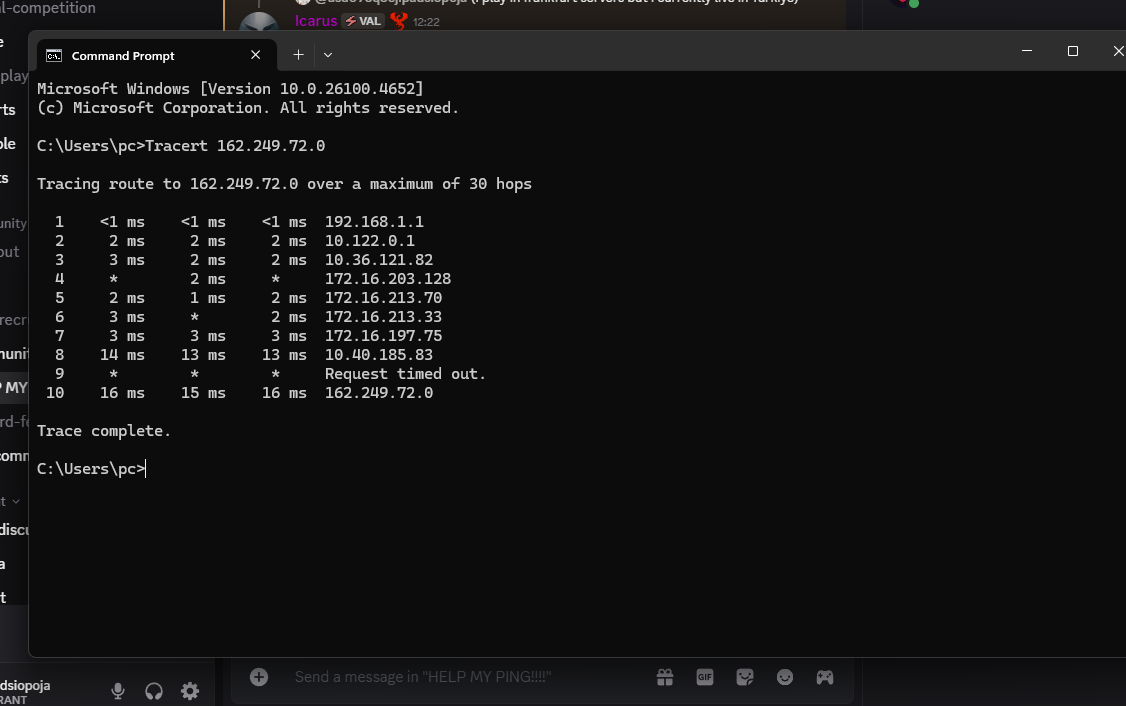
Task: Click the IP 10.40.185.83 in hop 8
Action: tap(379, 355)
